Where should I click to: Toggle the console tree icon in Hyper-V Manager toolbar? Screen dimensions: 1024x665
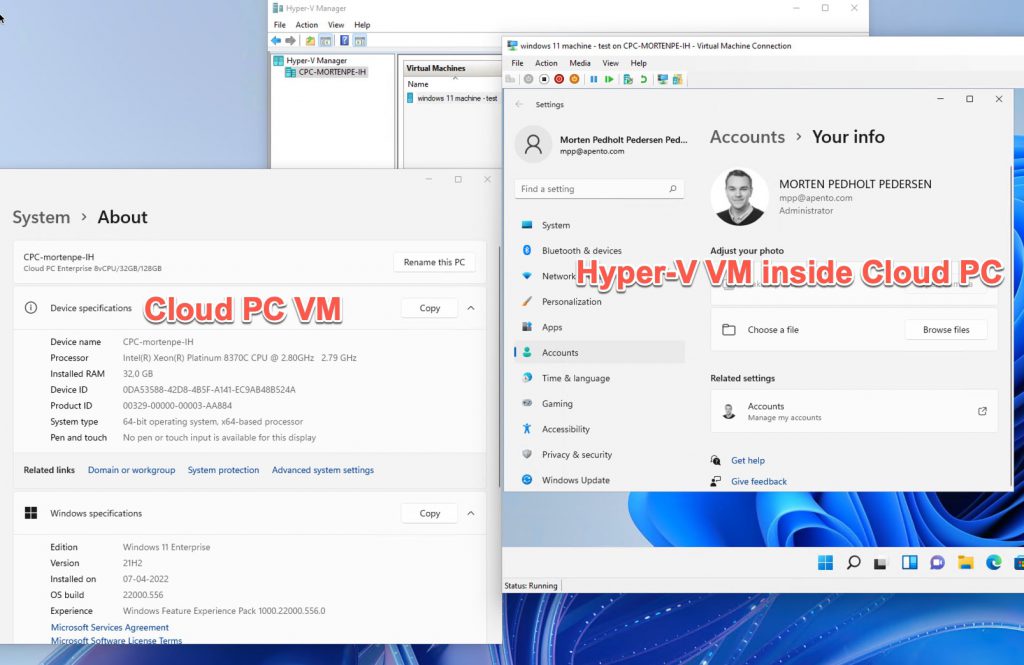[x=325, y=41]
